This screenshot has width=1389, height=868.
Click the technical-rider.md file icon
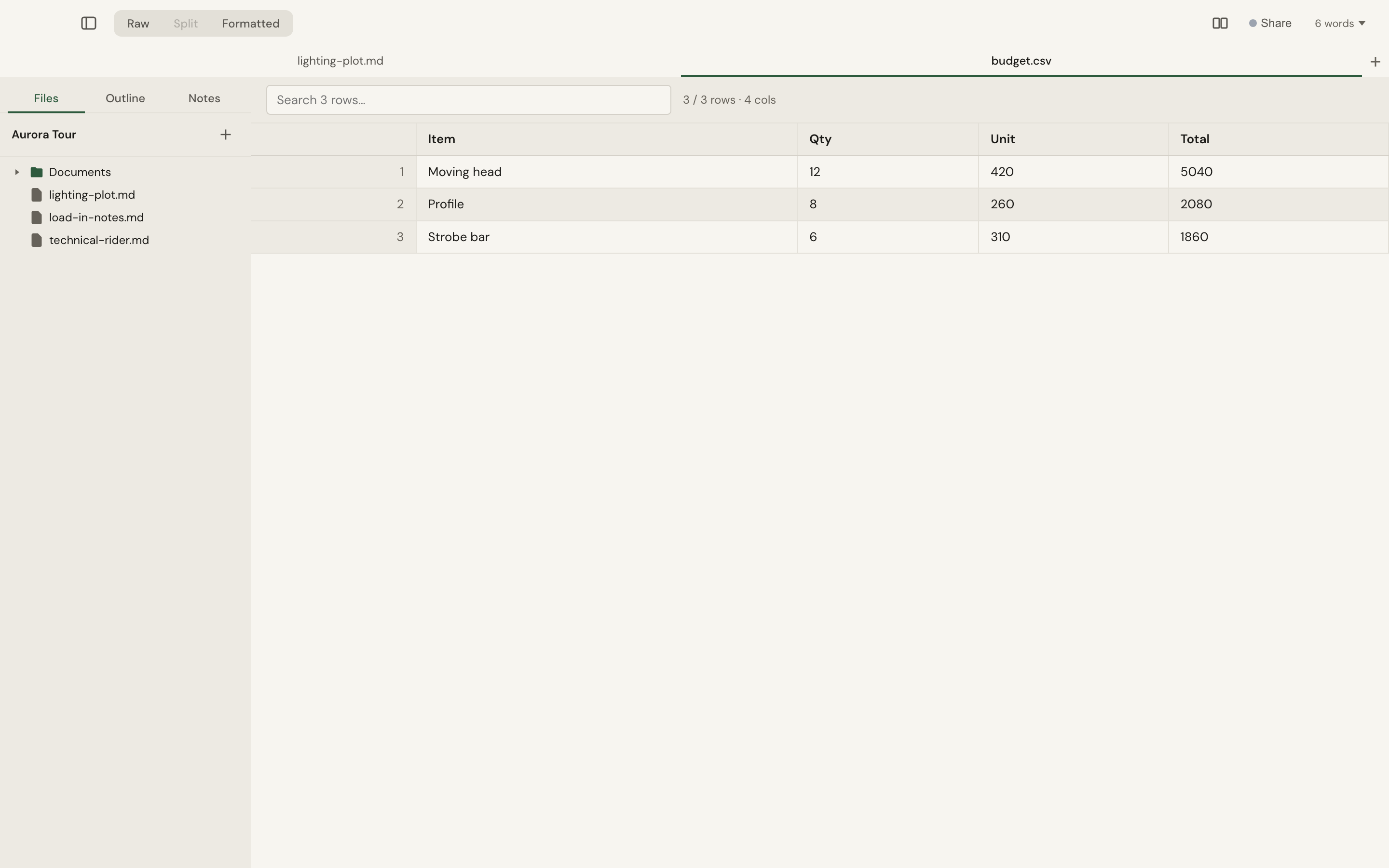(37, 240)
